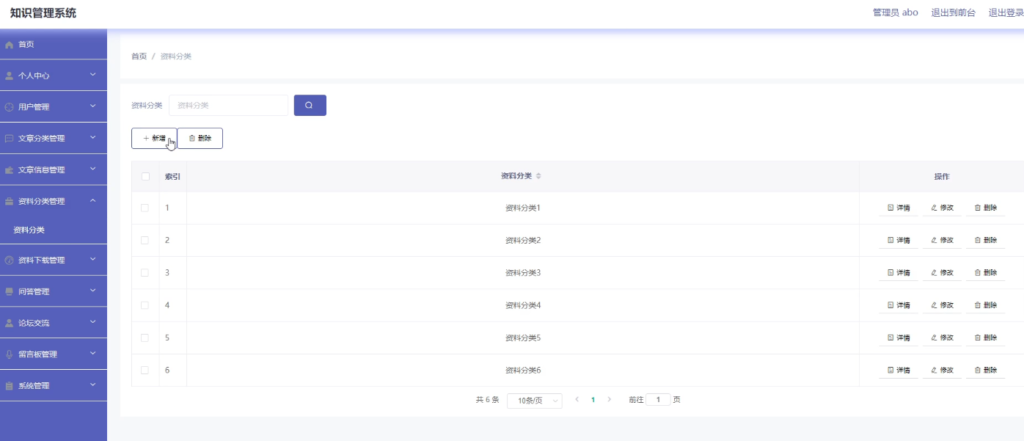1024x441 pixels.
Task: Toggle the select-all checkbox in table header
Action: [145, 176]
